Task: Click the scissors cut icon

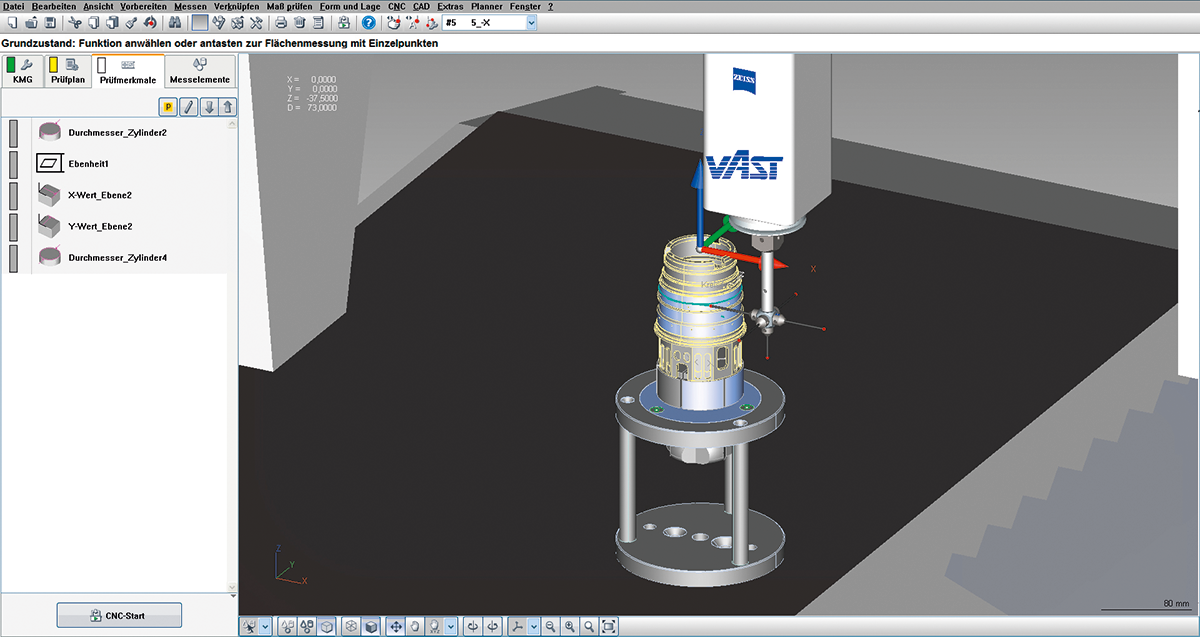Action: click(x=74, y=22)
